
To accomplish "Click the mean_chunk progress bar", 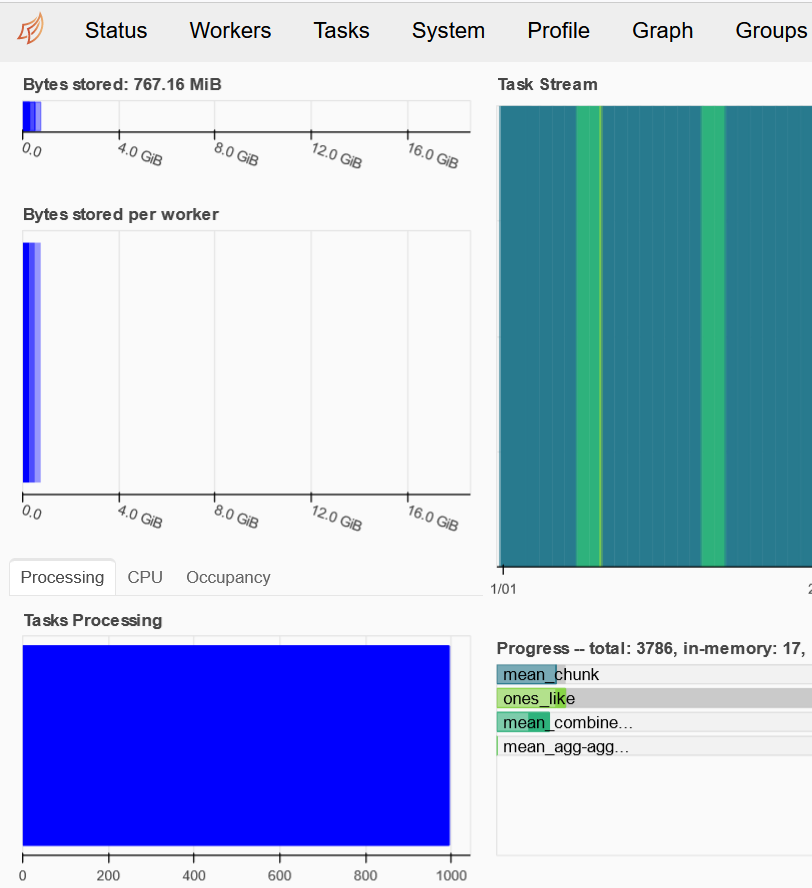I will point(654,674).
